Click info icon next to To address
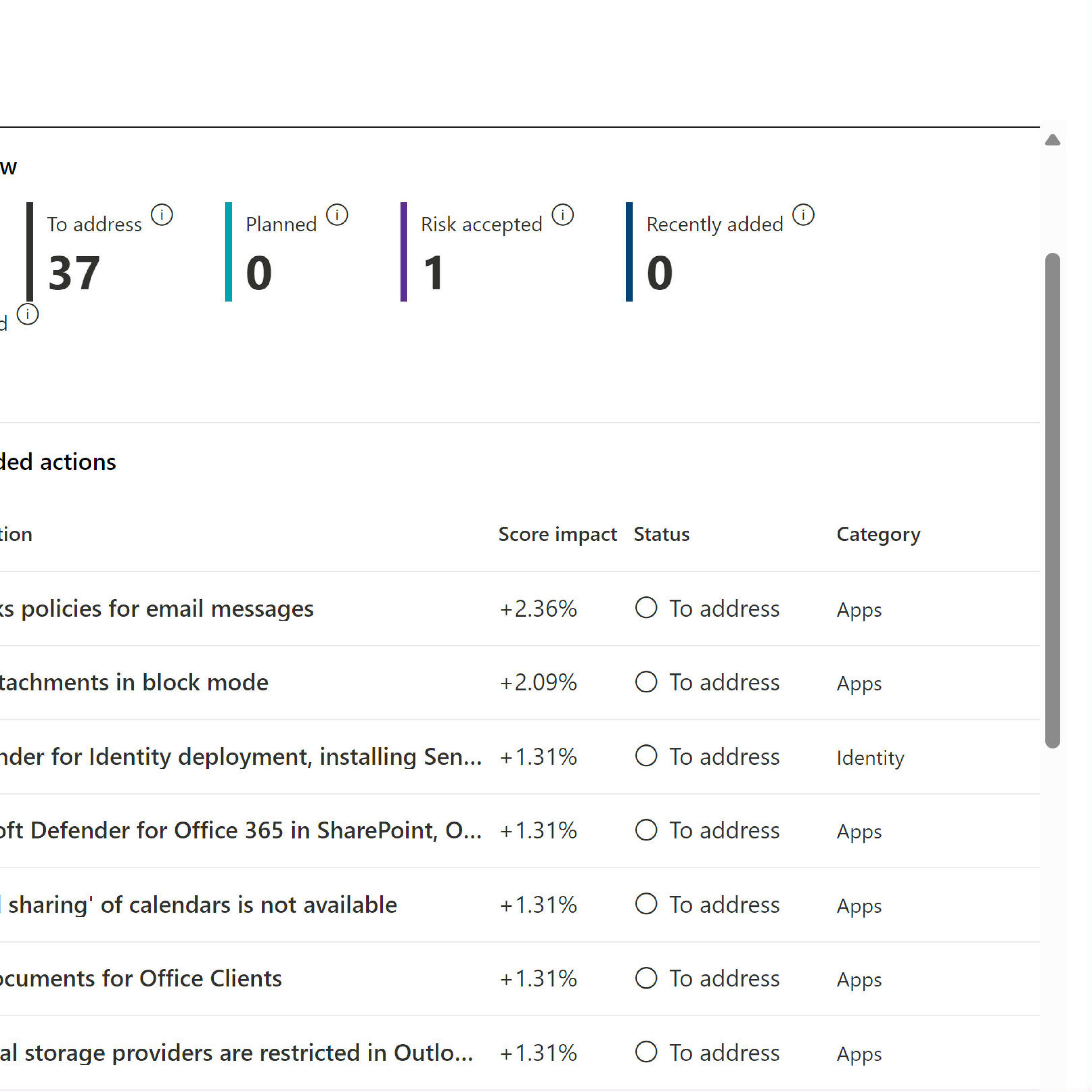1092x1092 pixels. click(x=162, y=215)
